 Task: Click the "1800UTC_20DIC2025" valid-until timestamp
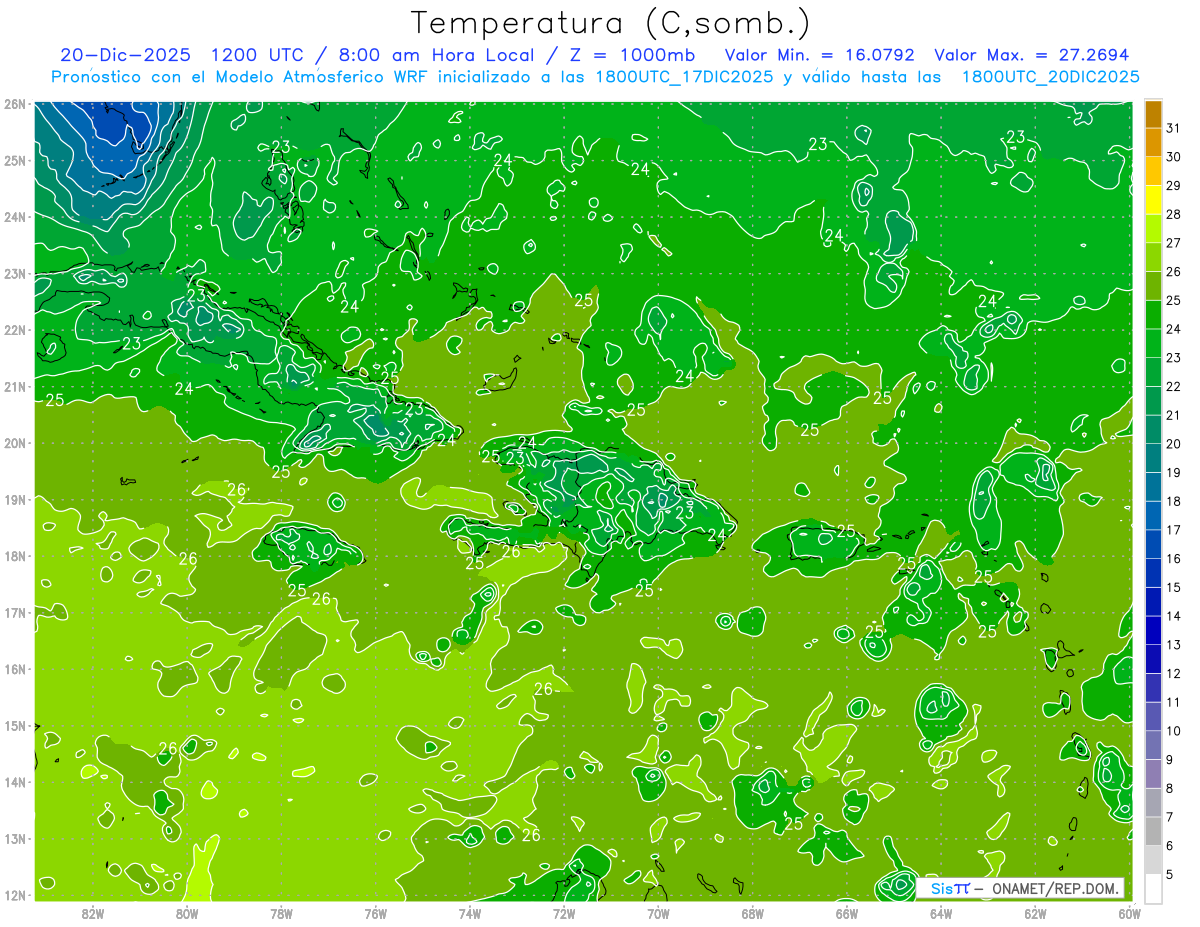[1051, 77]
